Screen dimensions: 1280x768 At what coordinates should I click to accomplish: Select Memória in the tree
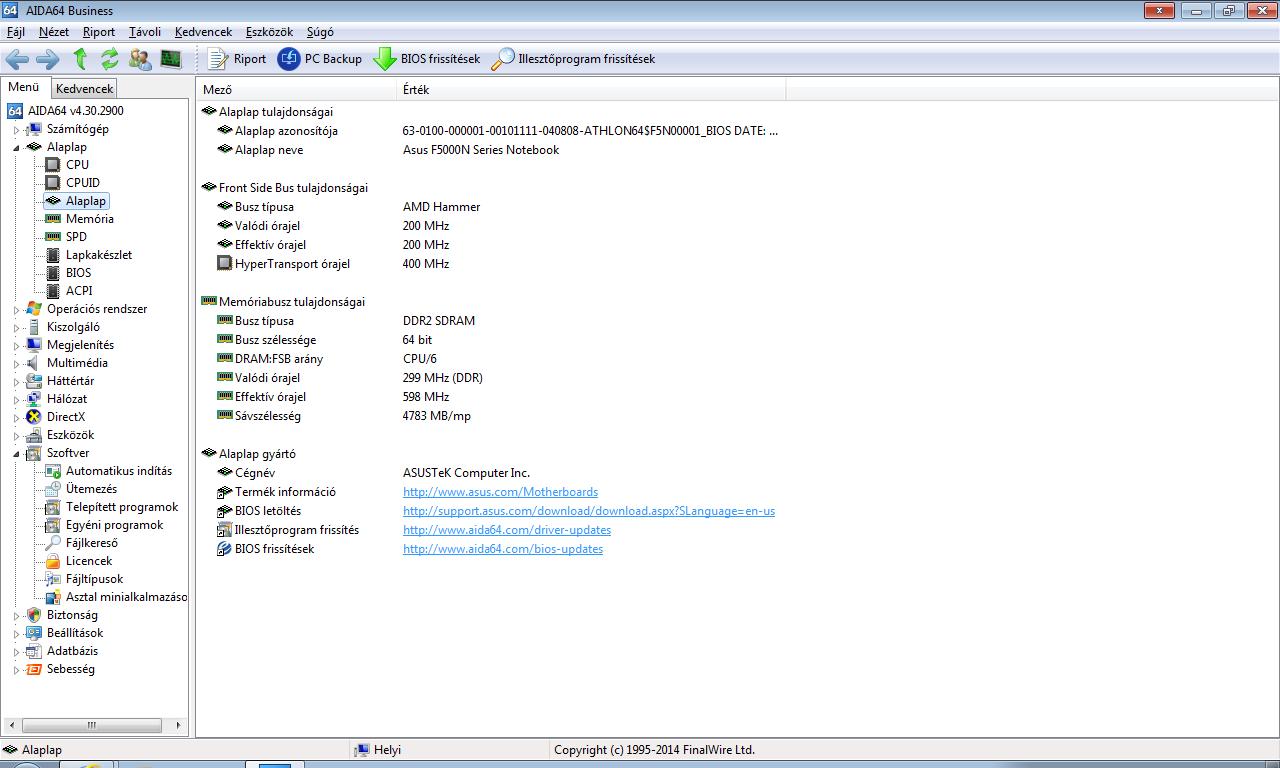tap(90, 219)
